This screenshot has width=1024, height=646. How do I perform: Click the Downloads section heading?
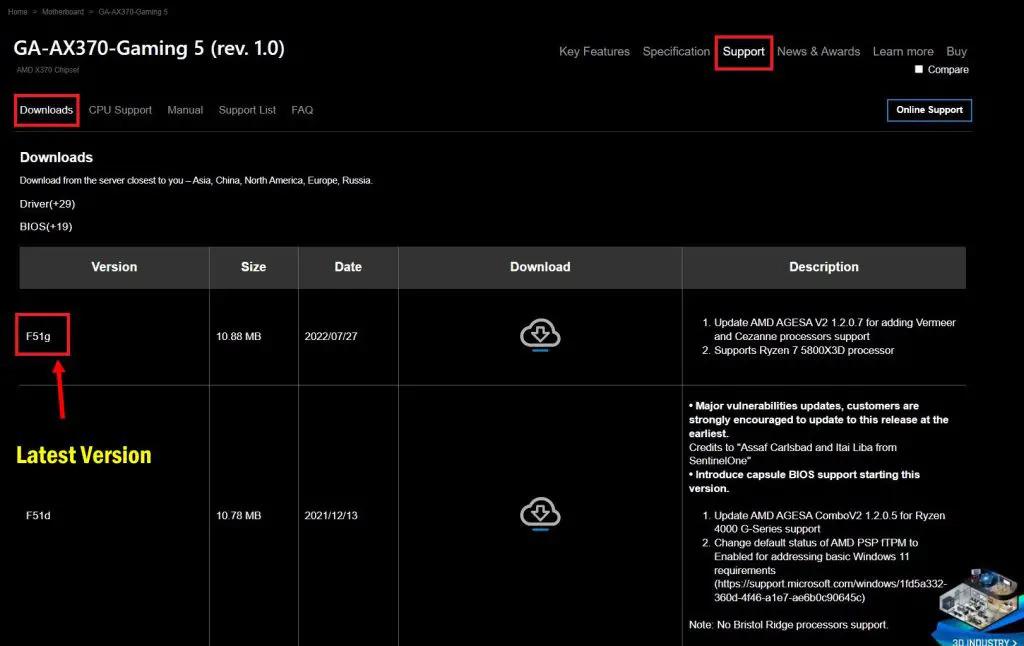(x=56, y=157)
